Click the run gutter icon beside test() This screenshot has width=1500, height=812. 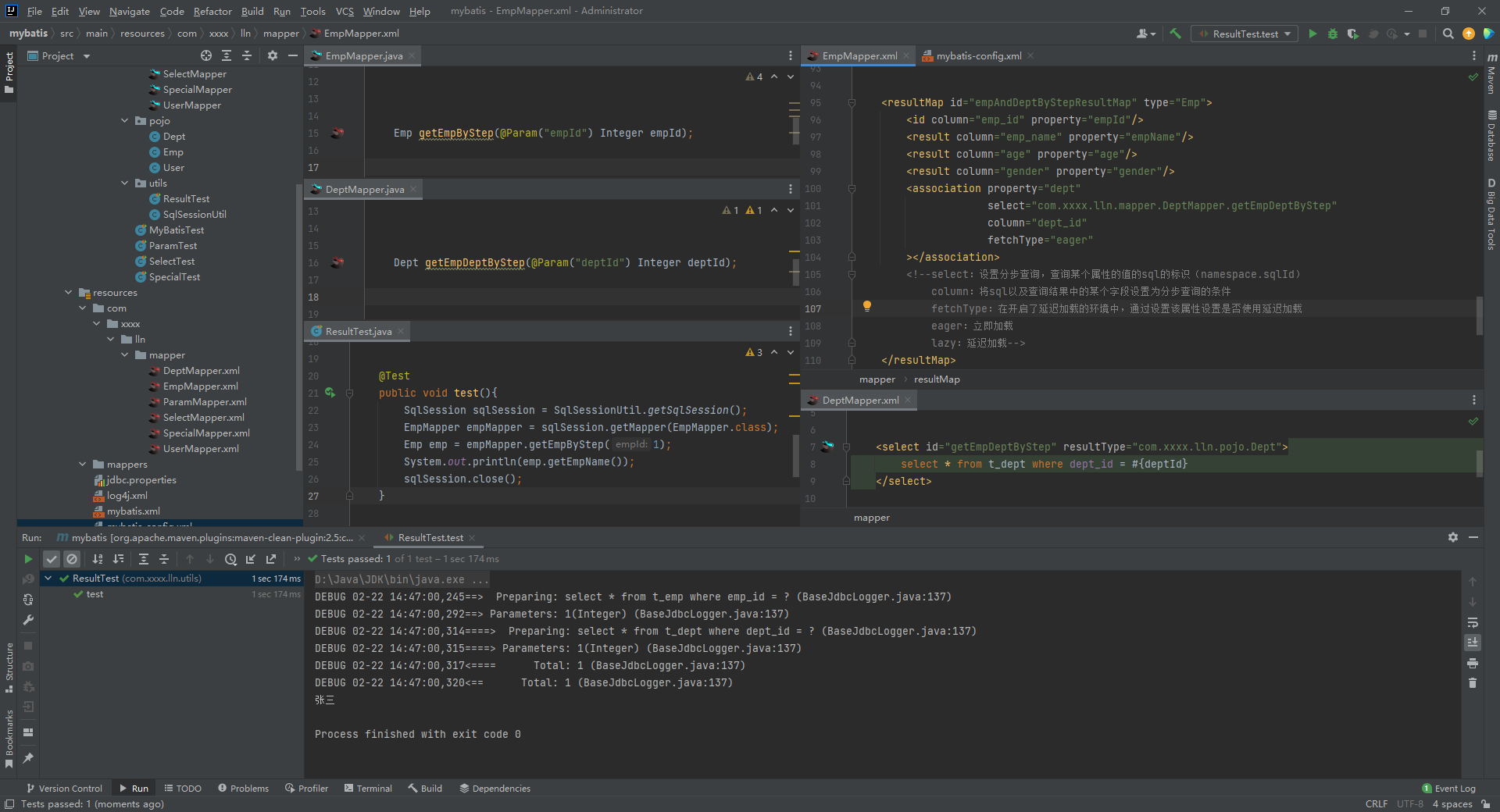click(x=330, y=393)
